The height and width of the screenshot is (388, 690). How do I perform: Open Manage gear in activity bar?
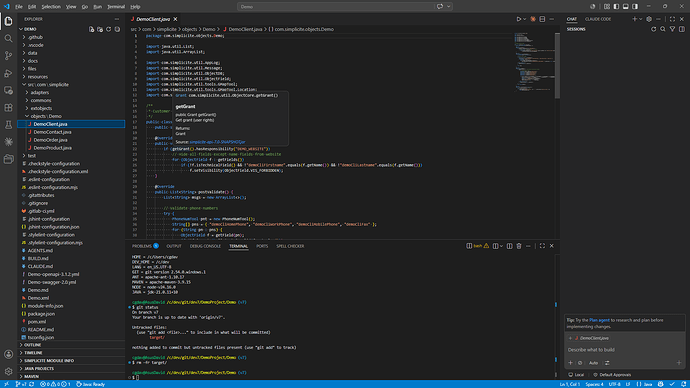8,371
